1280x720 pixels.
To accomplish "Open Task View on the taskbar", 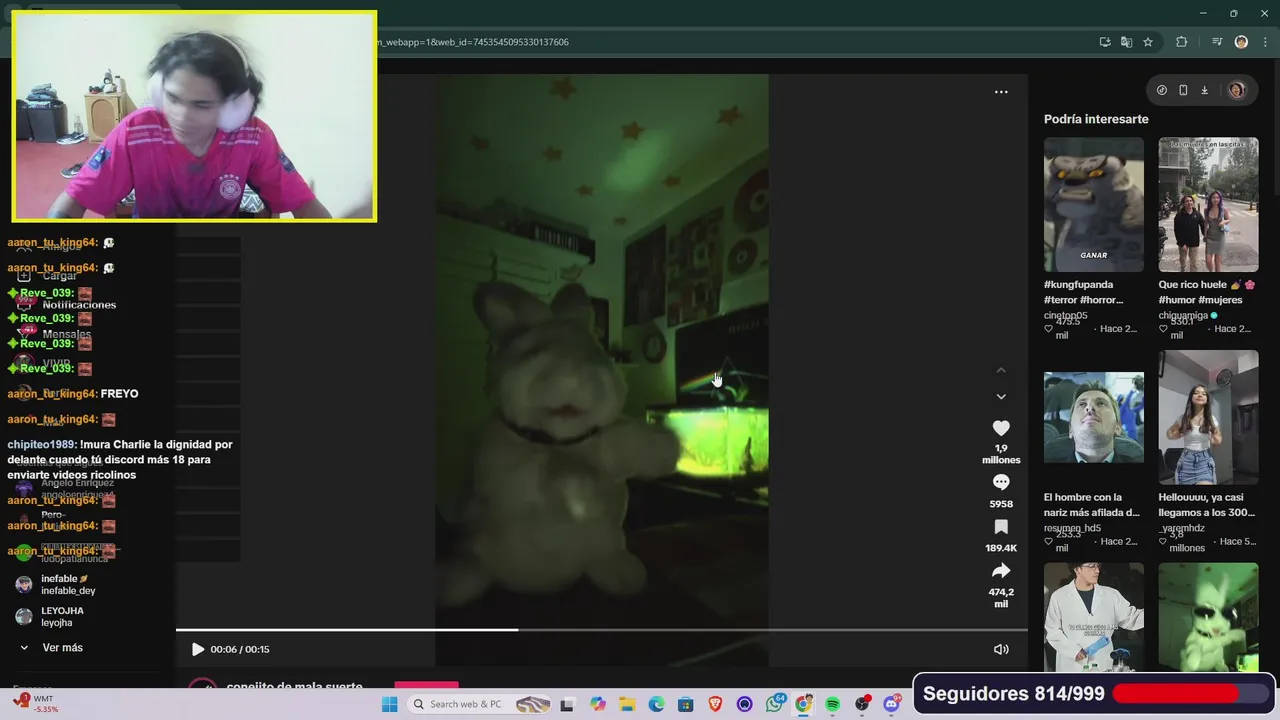I will coord(567,704).
